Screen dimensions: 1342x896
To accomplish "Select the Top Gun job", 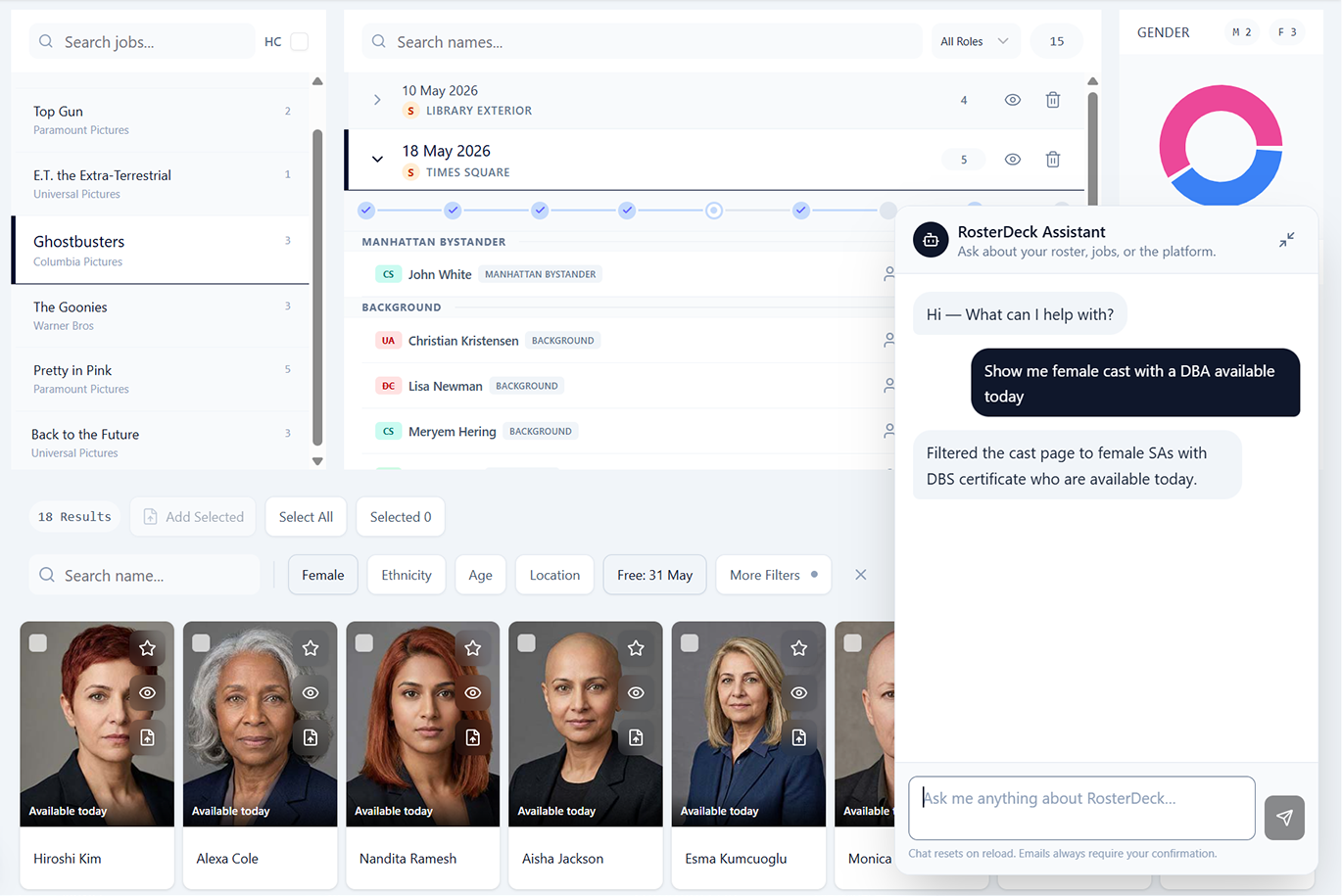I will tap(162, 119).
